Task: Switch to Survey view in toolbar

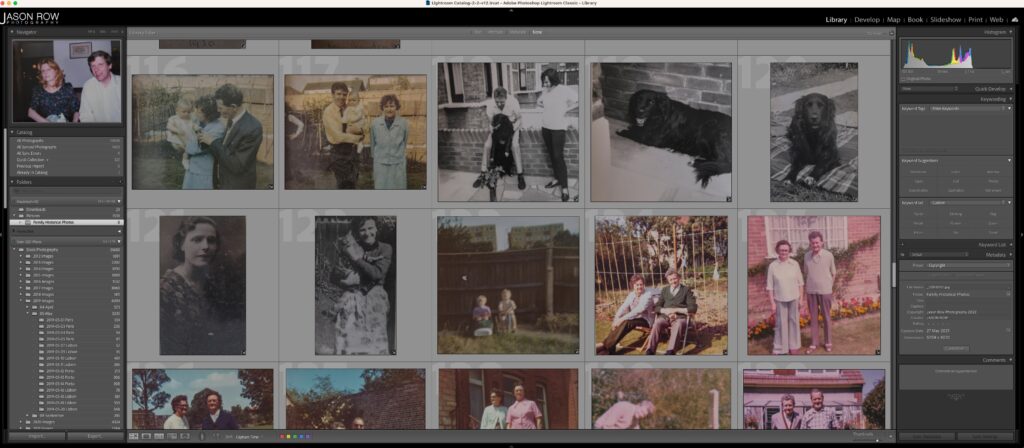Action: tap(172, 436)
